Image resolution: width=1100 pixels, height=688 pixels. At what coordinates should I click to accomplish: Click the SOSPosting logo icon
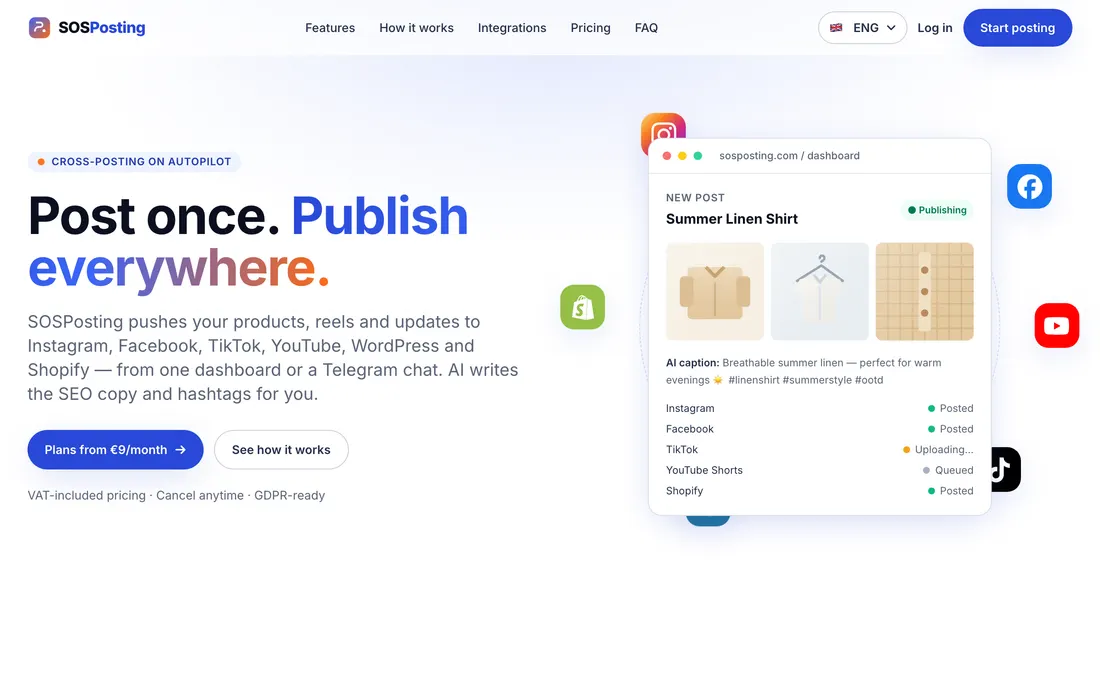pyautogui.click(x=39, y=27)
